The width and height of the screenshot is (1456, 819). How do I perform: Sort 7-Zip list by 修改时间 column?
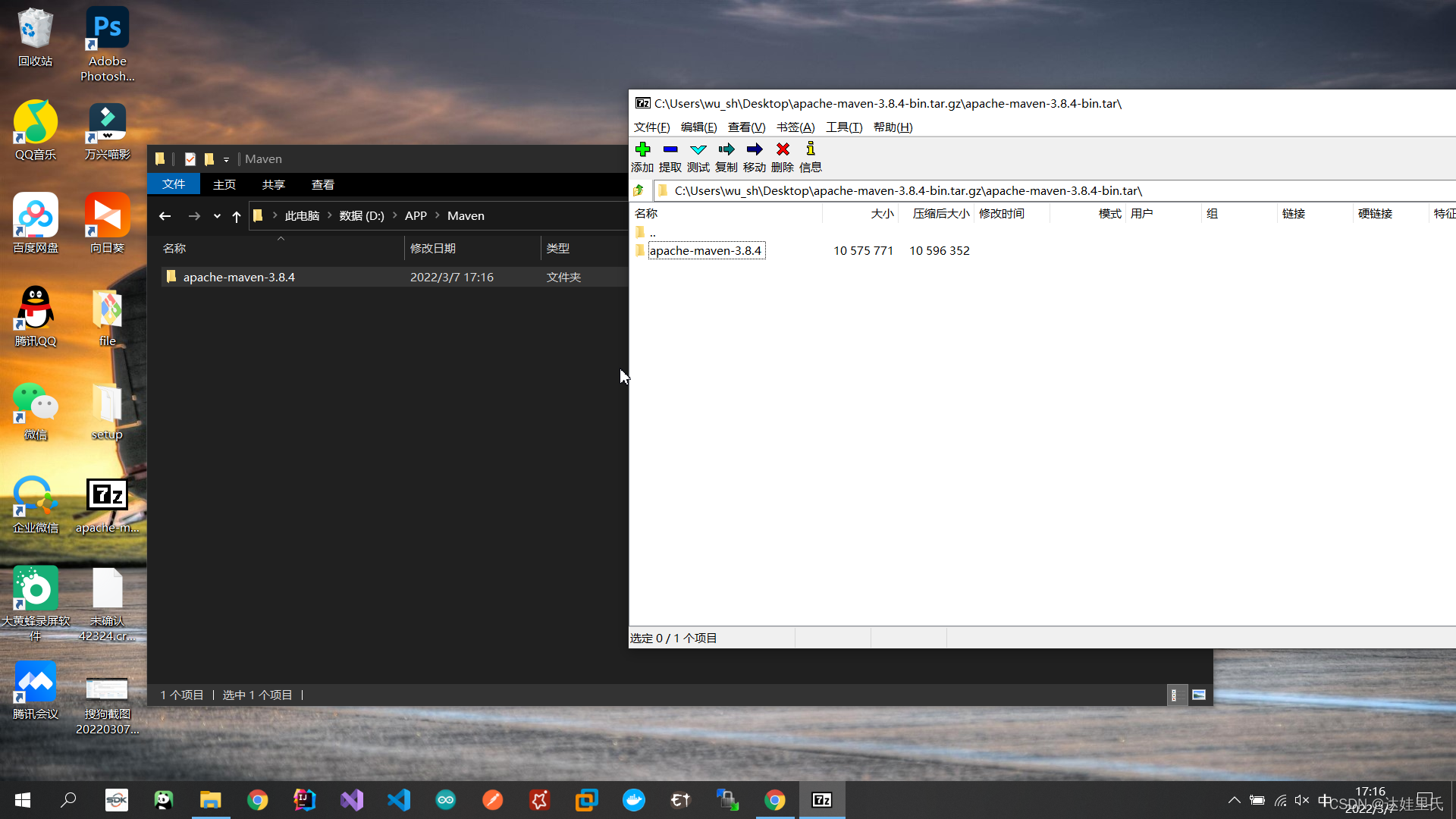(x=1012, y=214)
